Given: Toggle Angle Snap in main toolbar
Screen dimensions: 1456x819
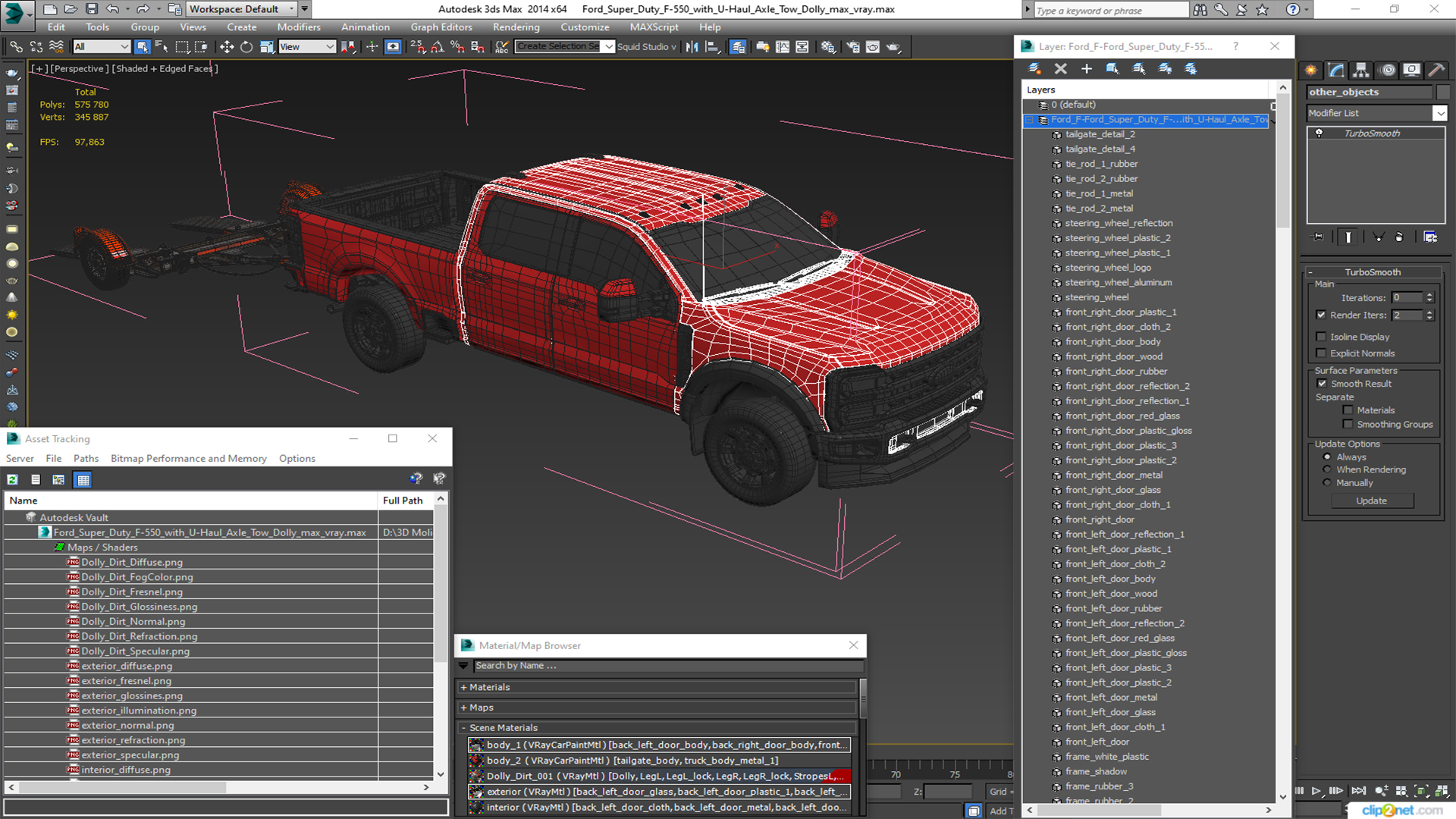Looking at the screenshot, I should 438,47.
